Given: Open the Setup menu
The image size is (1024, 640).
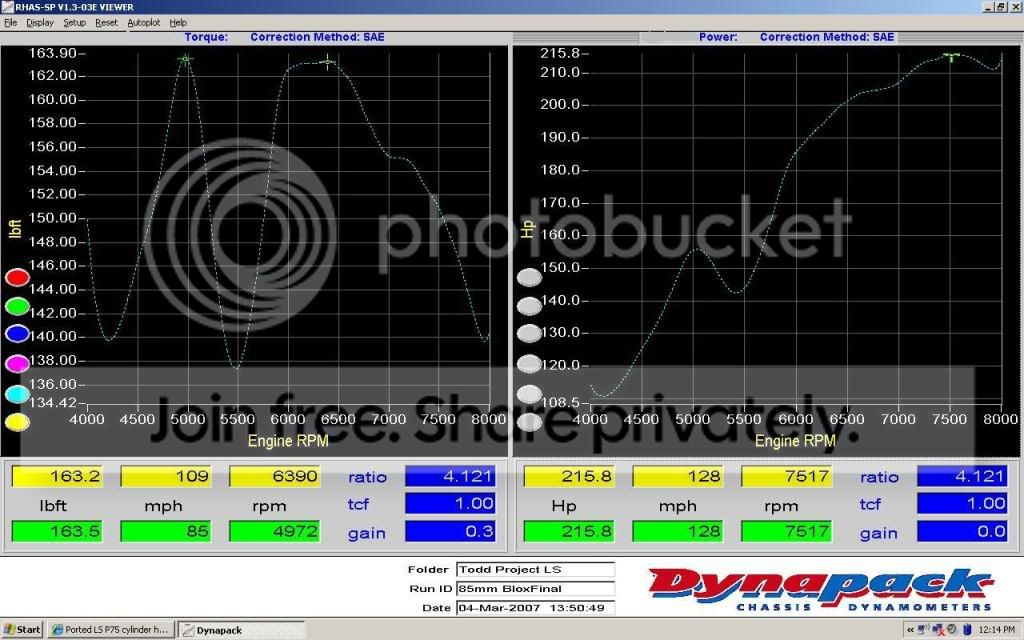Looking at the screenshot, I should (75, 22).
